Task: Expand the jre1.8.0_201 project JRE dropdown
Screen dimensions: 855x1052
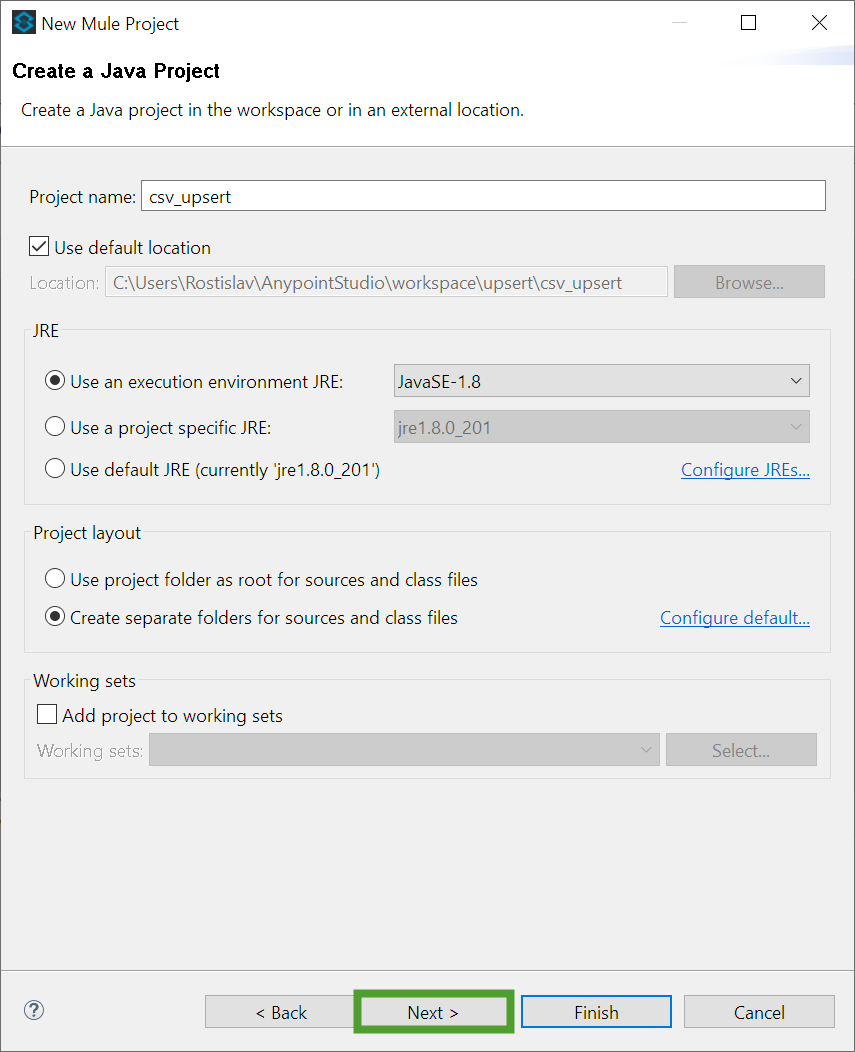Action: point(601,427)
